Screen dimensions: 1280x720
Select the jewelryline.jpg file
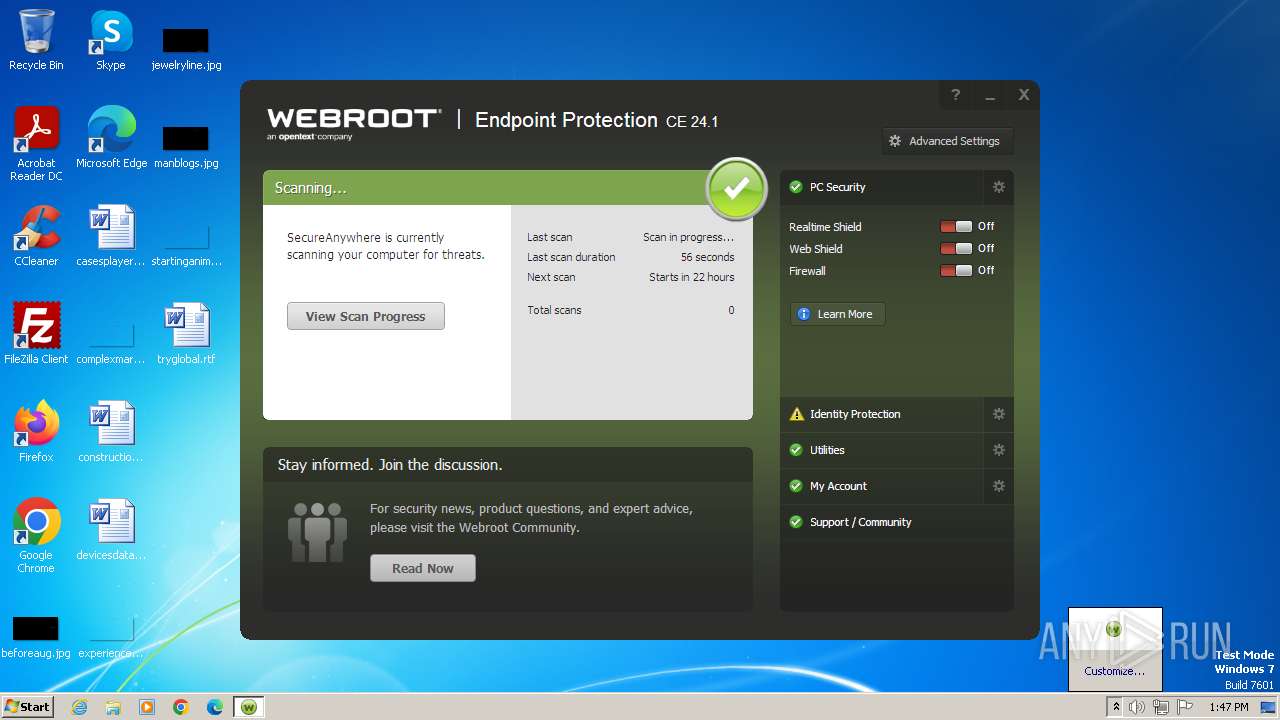point(186,48)
